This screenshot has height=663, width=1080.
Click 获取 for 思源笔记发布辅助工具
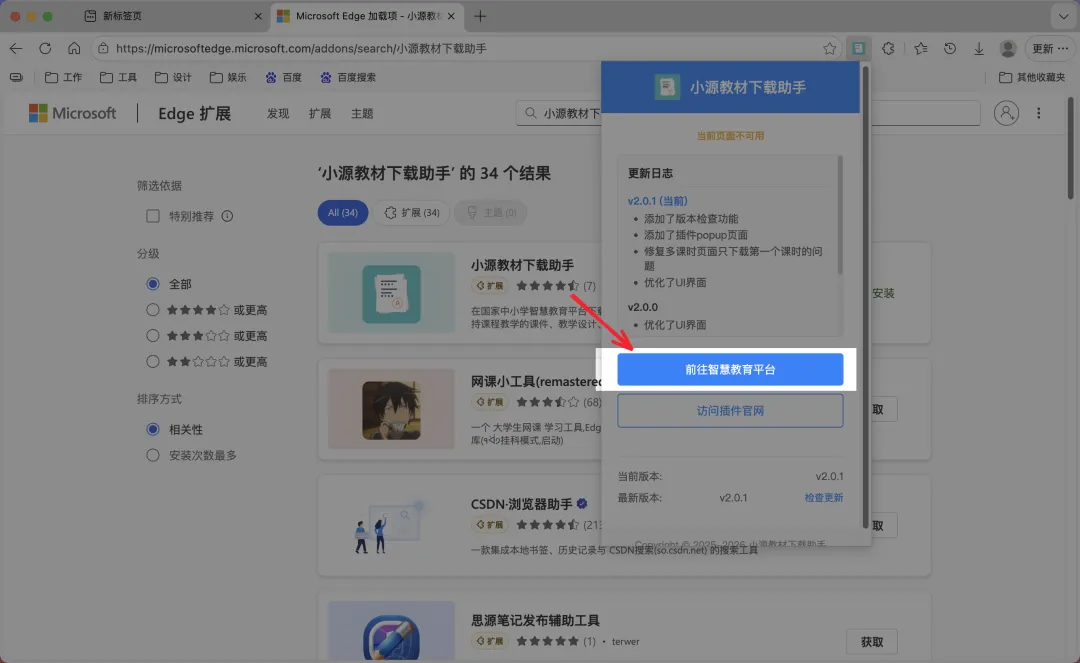pos(871,642)
